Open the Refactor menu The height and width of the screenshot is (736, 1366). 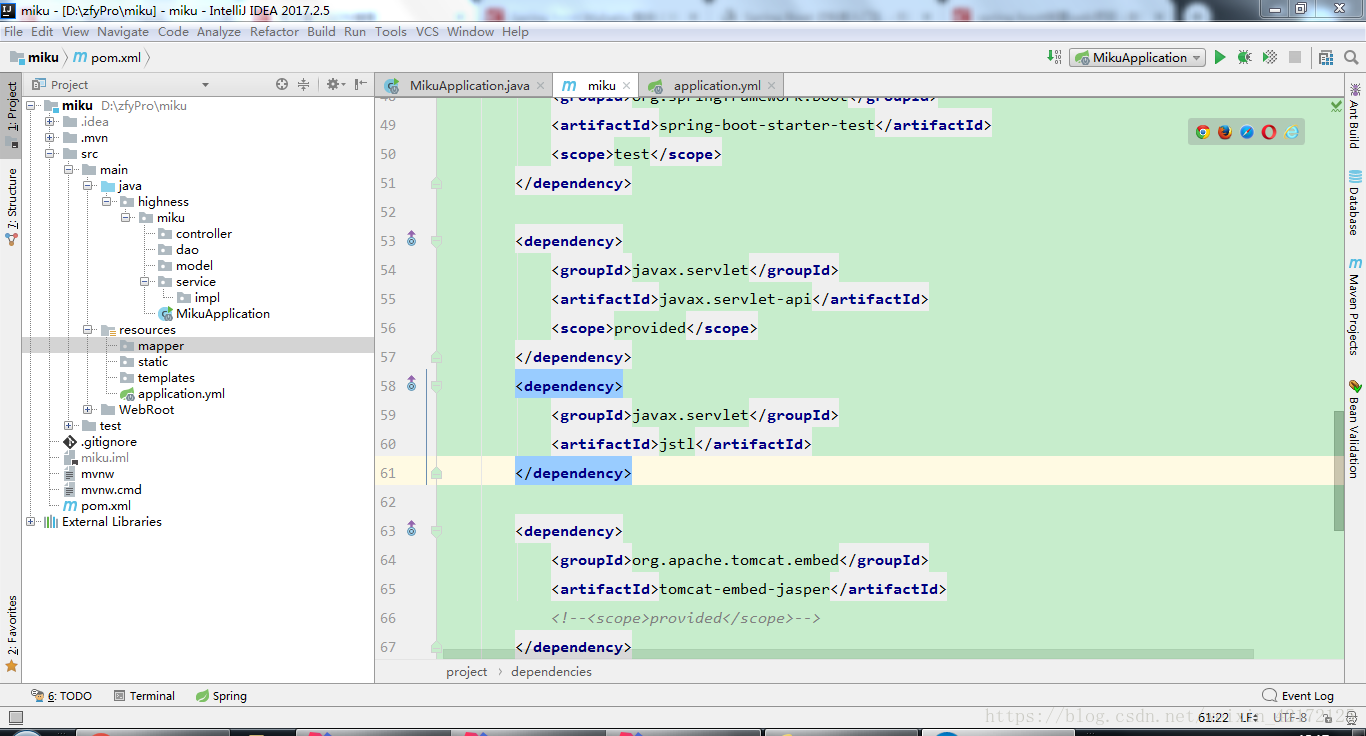point(274,32)
